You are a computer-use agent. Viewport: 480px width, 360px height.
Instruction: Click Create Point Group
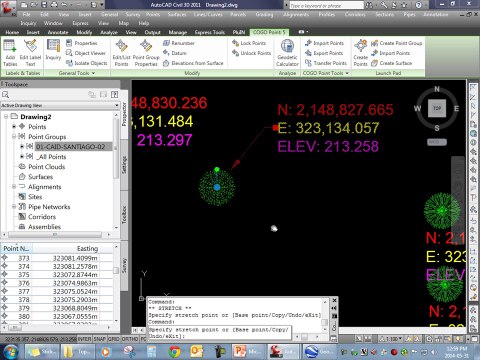[x=397, y=43]
